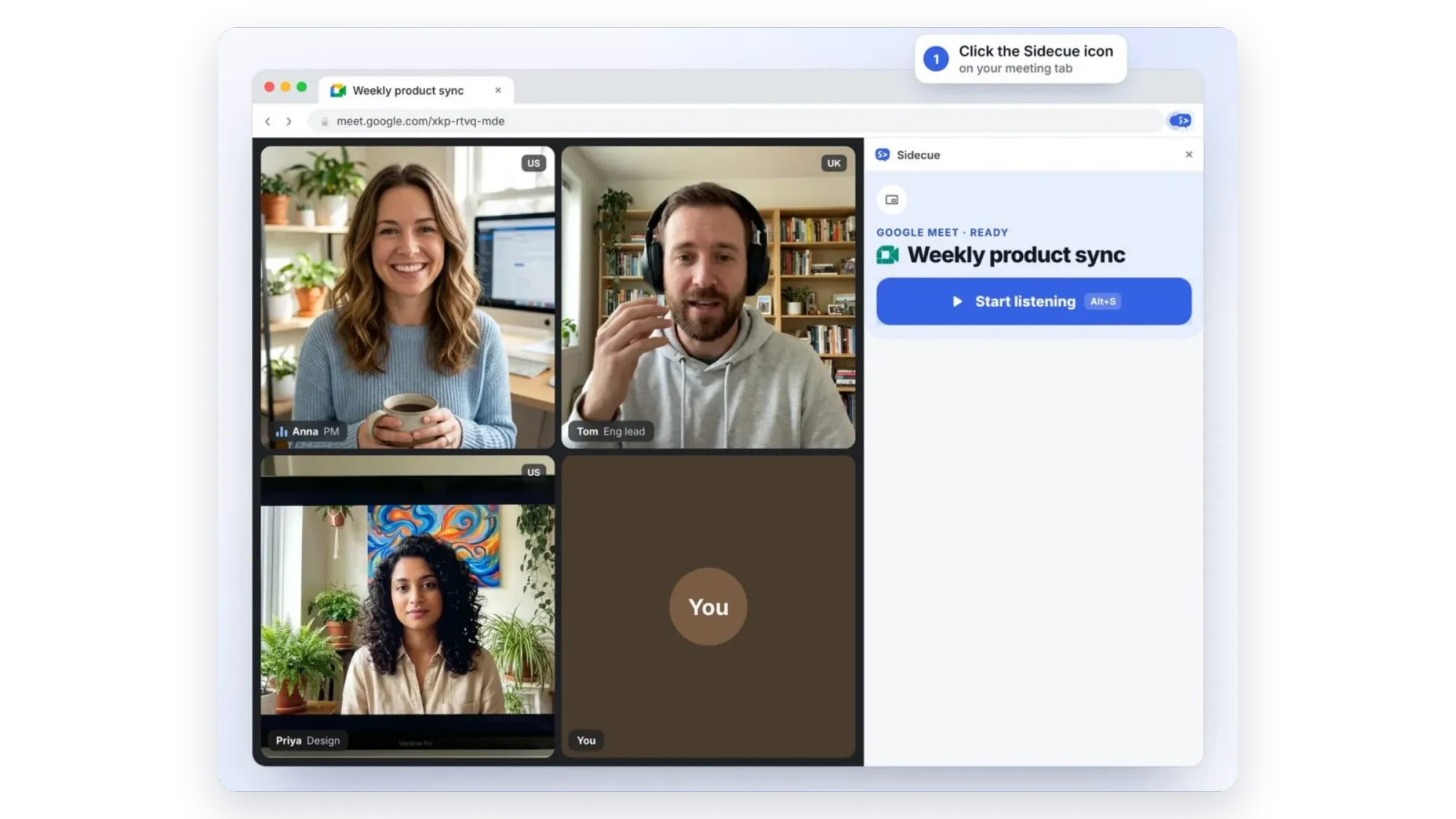Screen dimensions: 1456x819
Task: Select Priya's video tile
Action: 408,606
